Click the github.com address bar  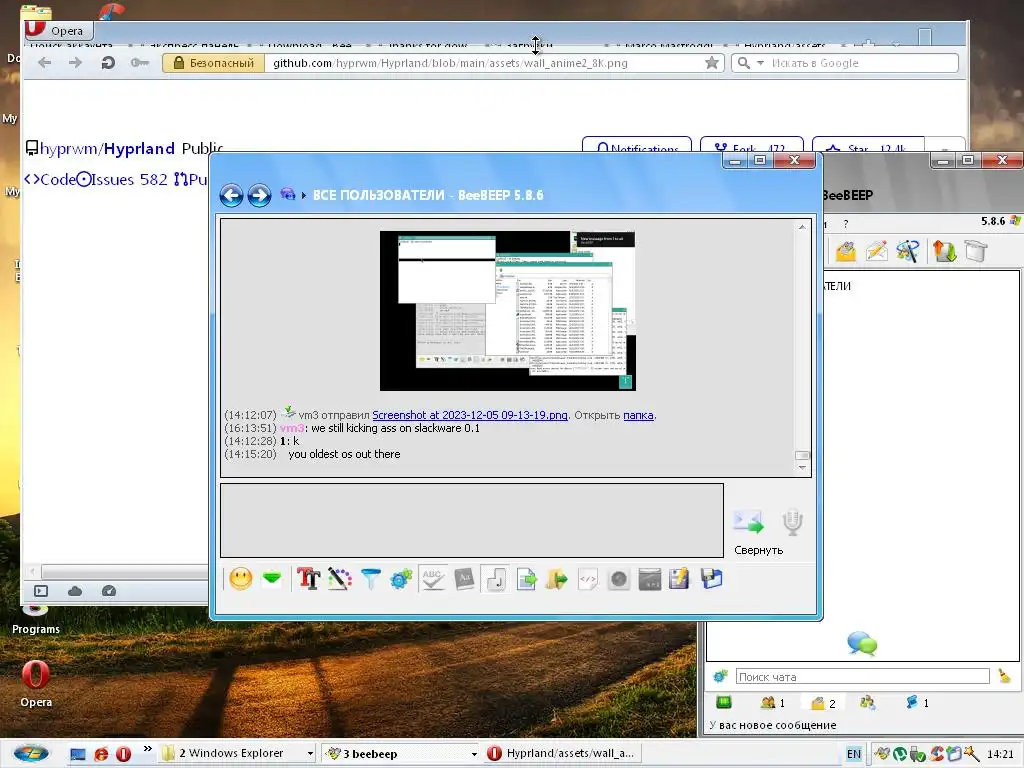pyautogui.click(x=483, y=63)
